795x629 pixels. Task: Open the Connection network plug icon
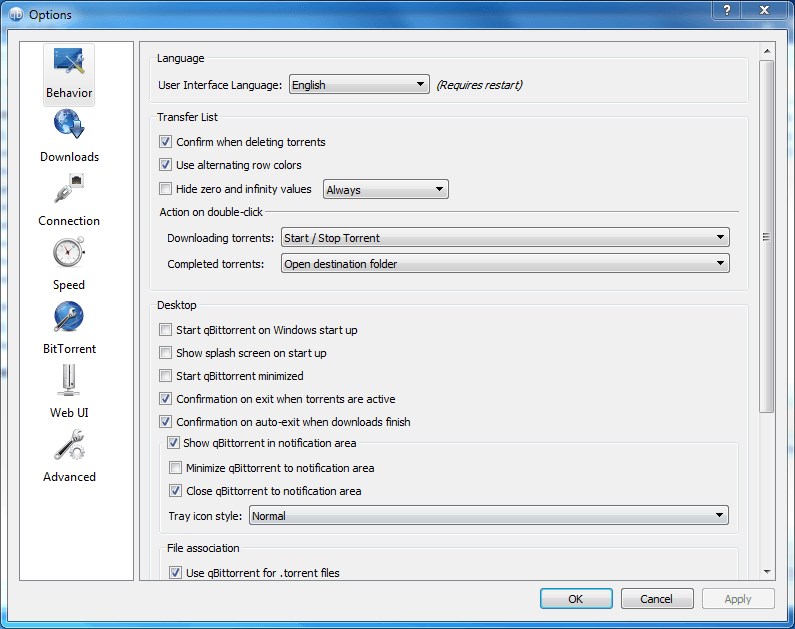point(69,189)
